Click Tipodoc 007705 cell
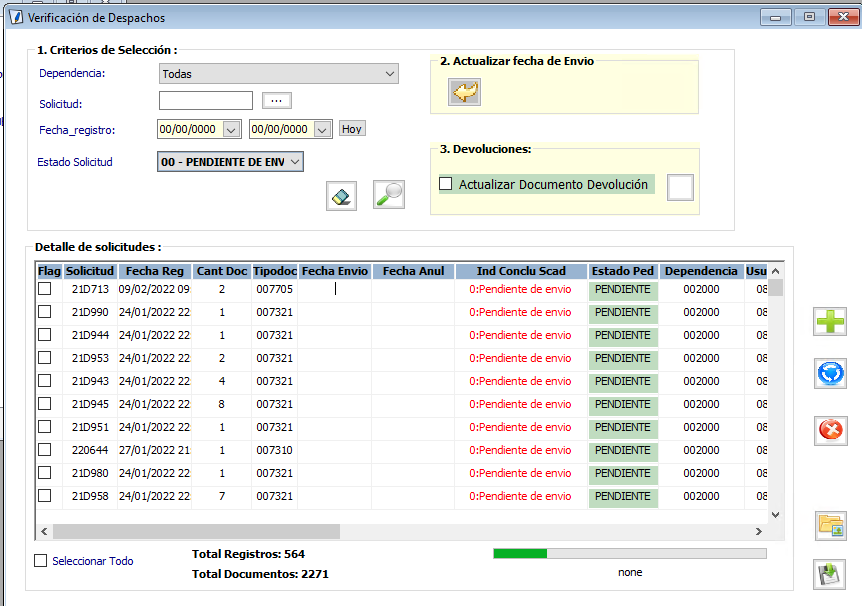This screenshot has height=606, width=862. click(274, 289)
